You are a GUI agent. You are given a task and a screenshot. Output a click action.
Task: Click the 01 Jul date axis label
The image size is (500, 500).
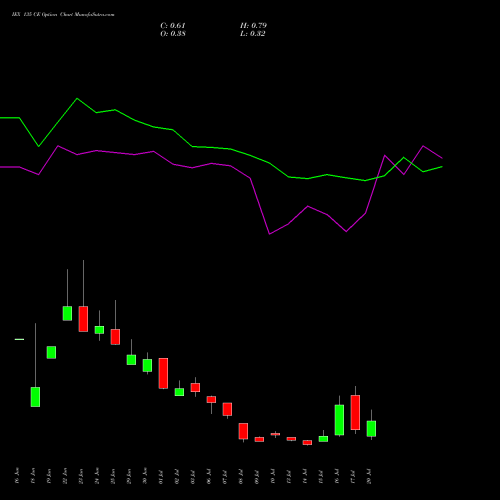pyautogui.click(x=161, y=477)
